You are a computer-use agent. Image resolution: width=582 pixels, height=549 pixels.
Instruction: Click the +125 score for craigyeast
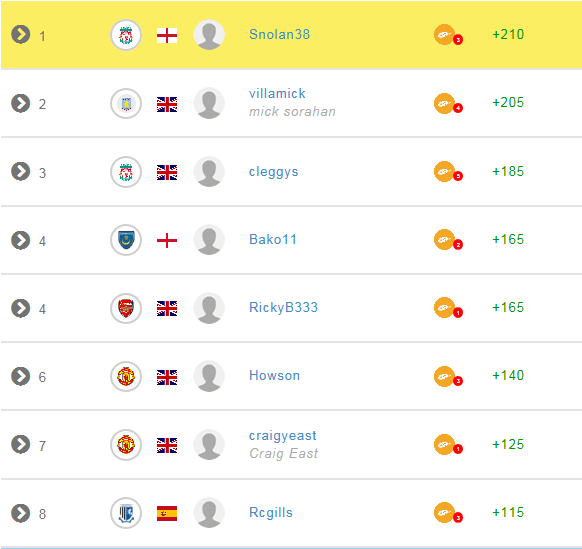point(508,444)
